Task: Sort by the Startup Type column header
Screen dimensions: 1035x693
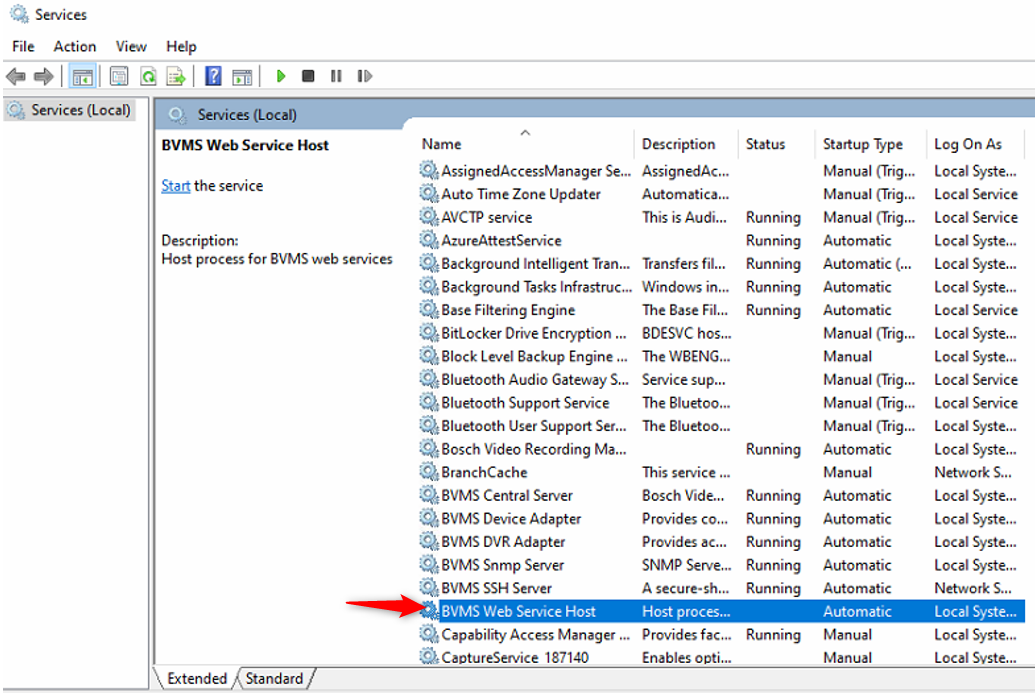Action: tap(862, 144)
